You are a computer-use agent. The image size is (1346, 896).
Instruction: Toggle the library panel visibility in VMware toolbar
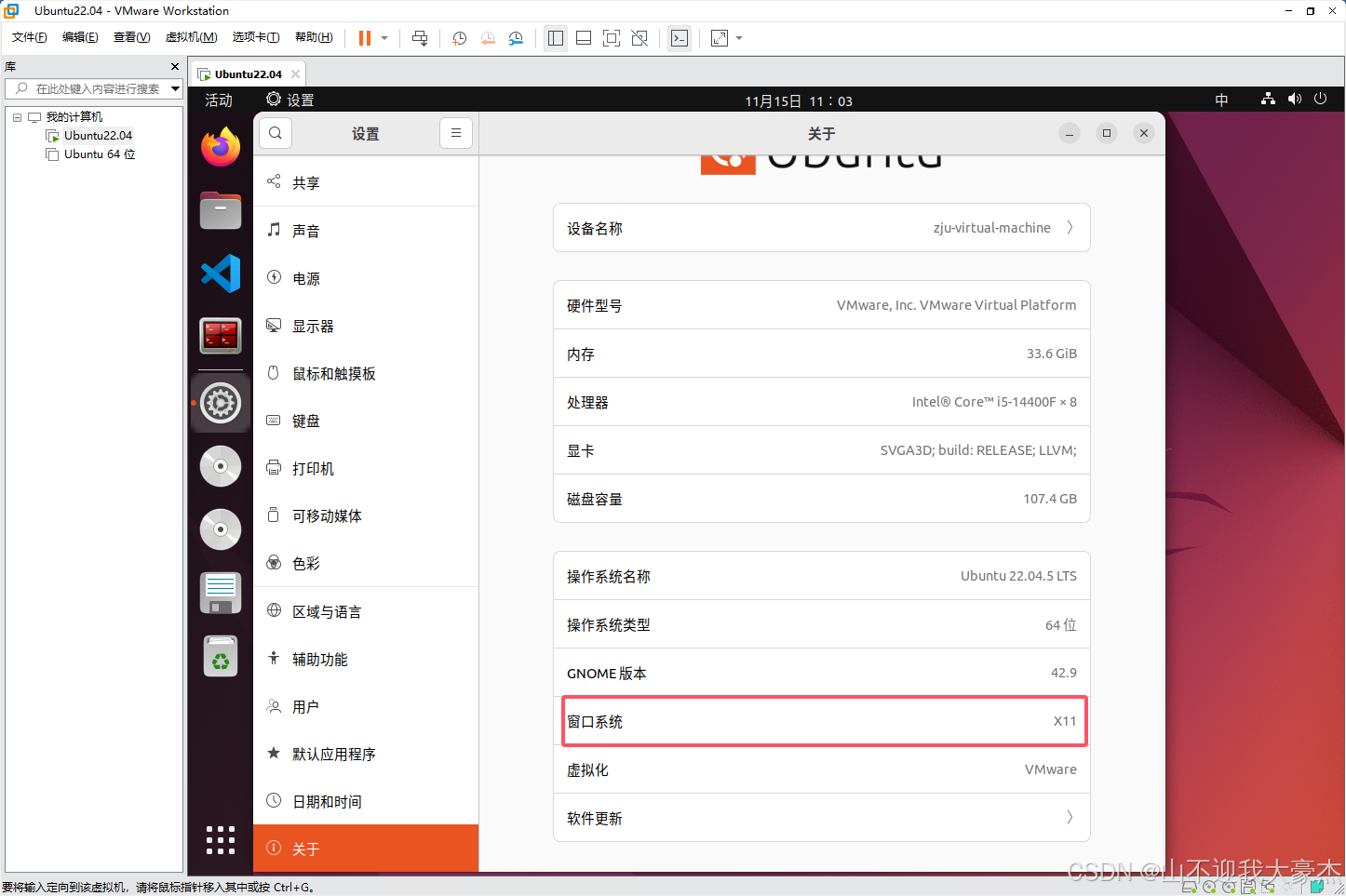556,38
